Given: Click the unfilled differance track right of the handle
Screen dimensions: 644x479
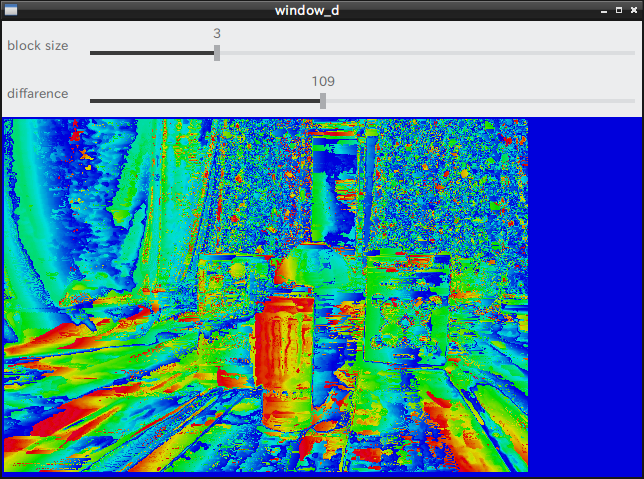Looking at the screenshot, I should point(481,101).
